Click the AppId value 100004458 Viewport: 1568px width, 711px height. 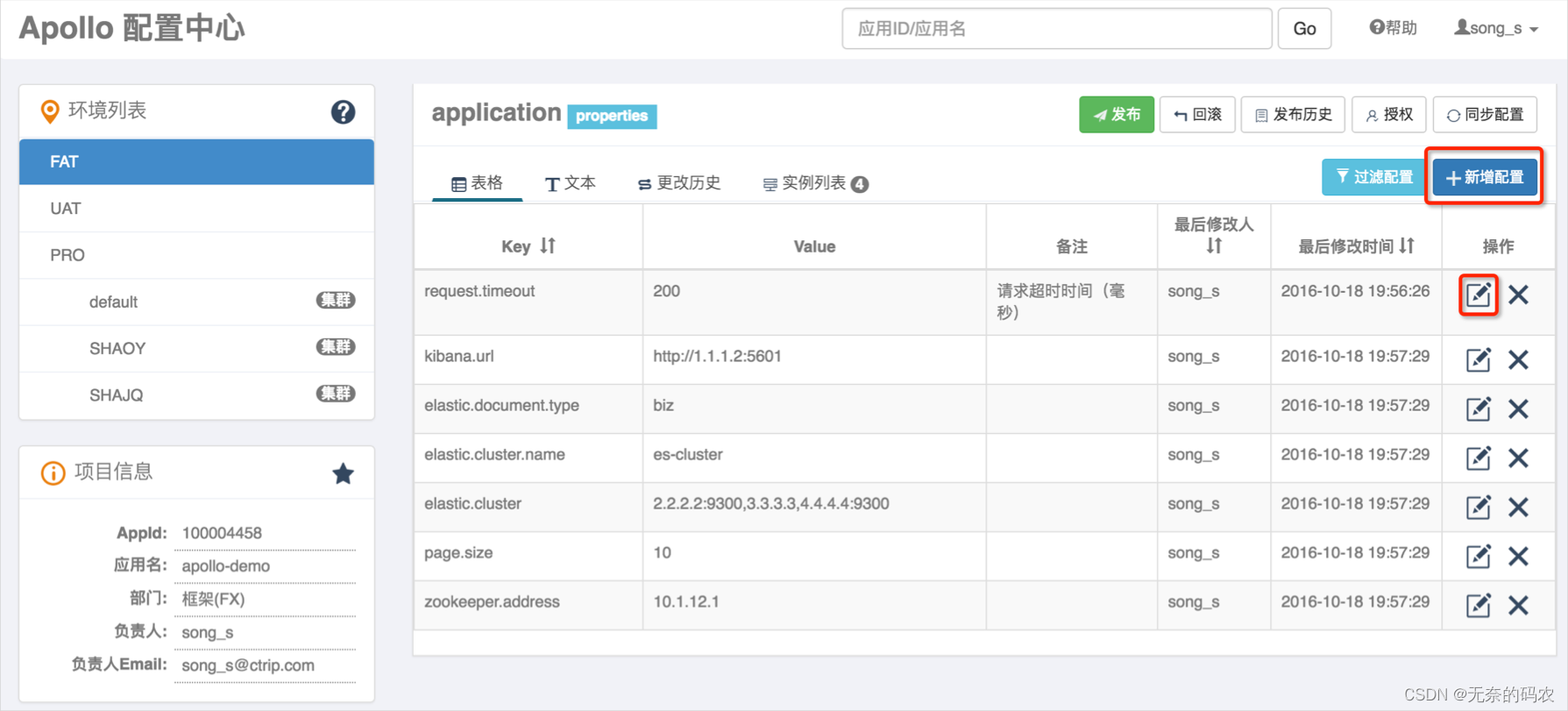click(x=222, y=533)
